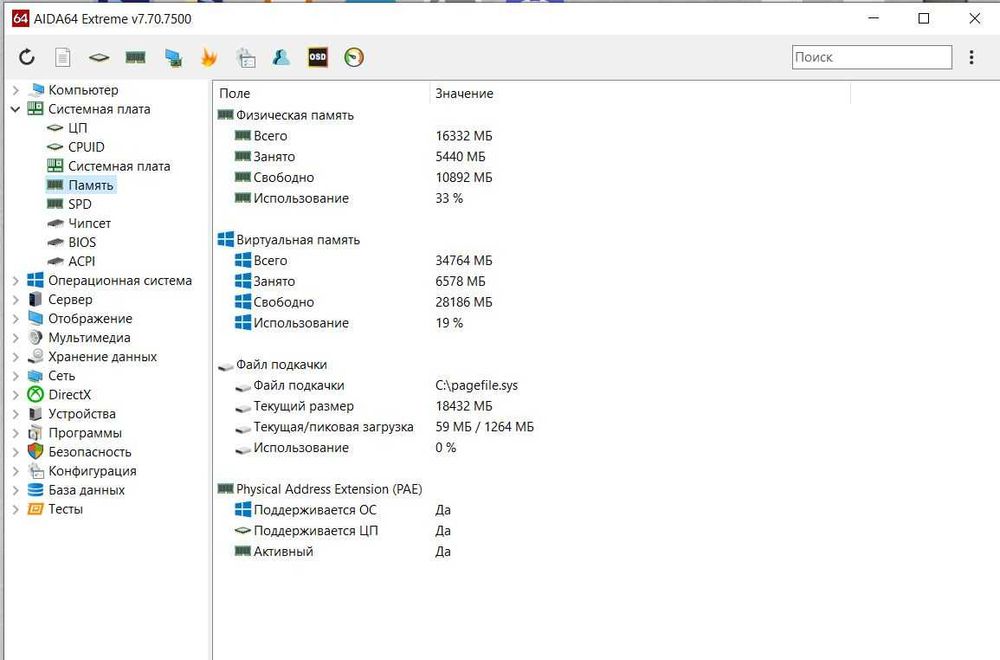Select Тесты in the tree
The width and height of the screenshot is (1000, 660).
pyautogui.click(x=66, y=510)
